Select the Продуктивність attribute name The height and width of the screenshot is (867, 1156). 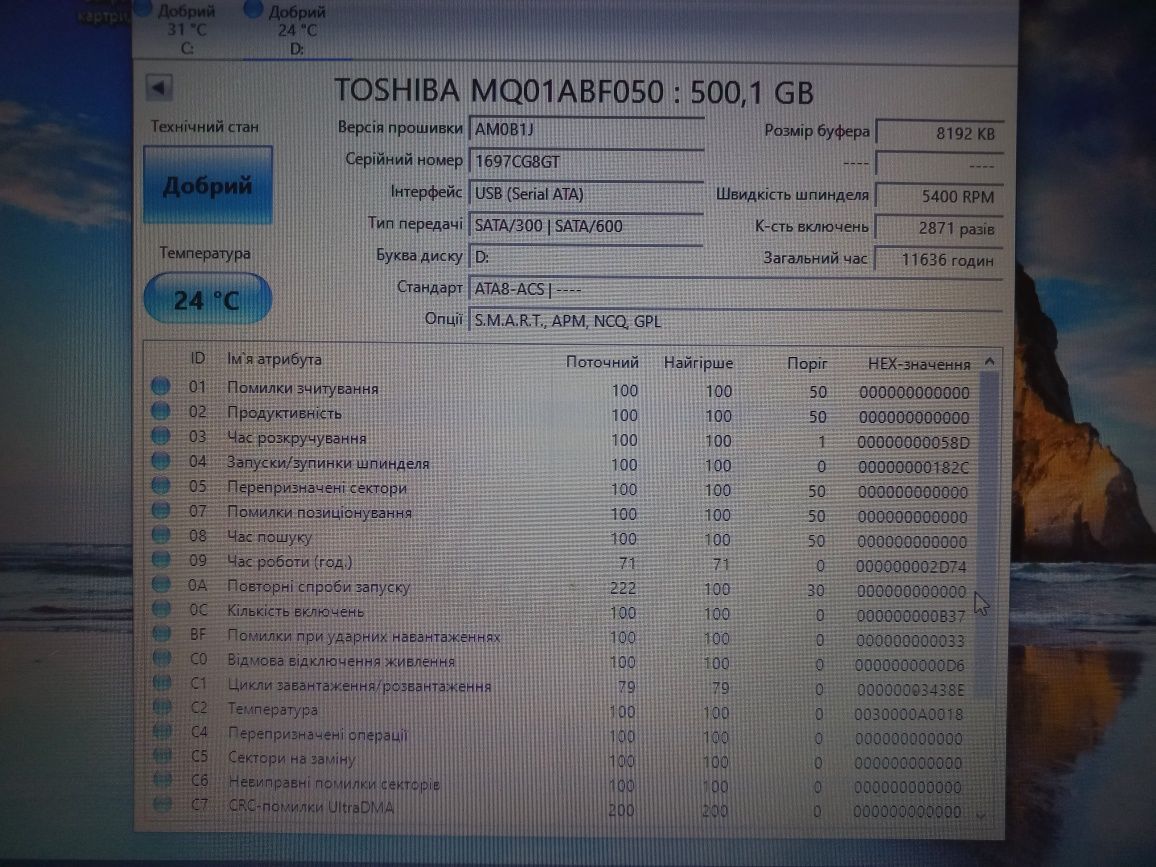click(284, 413)
